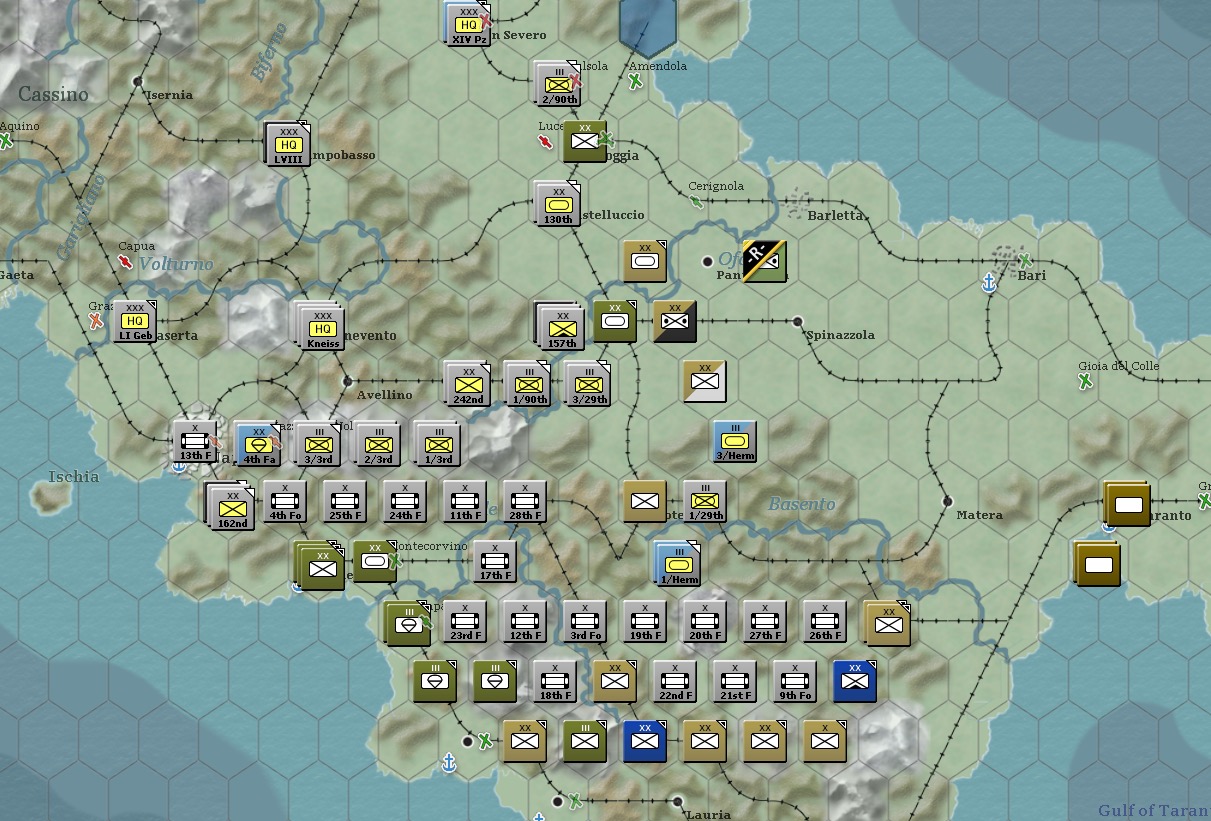Select the 157th division counter stack
Viewport: 1211px width, 821px height.
[560, 326]
